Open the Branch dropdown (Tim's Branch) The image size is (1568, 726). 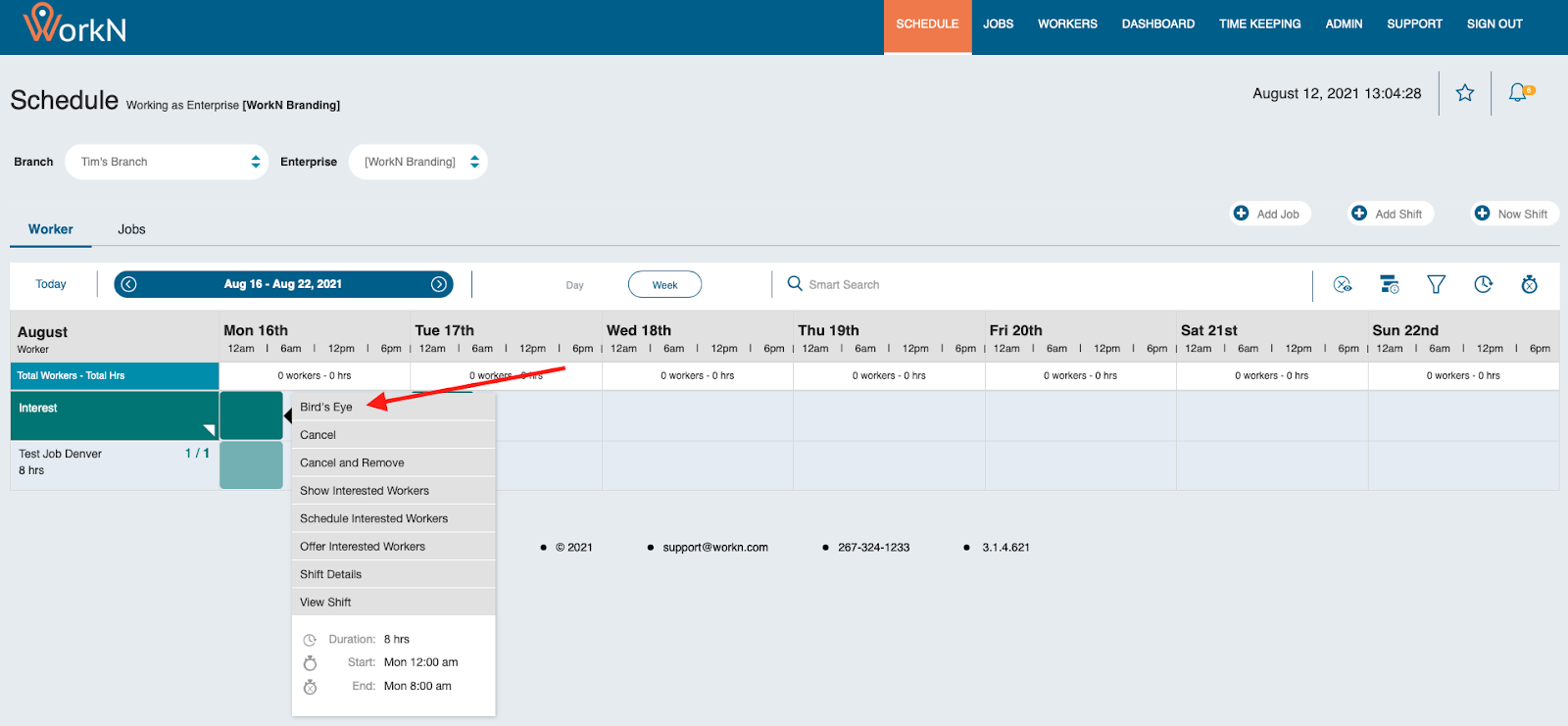pyautogui.click(x=167, y=162)
